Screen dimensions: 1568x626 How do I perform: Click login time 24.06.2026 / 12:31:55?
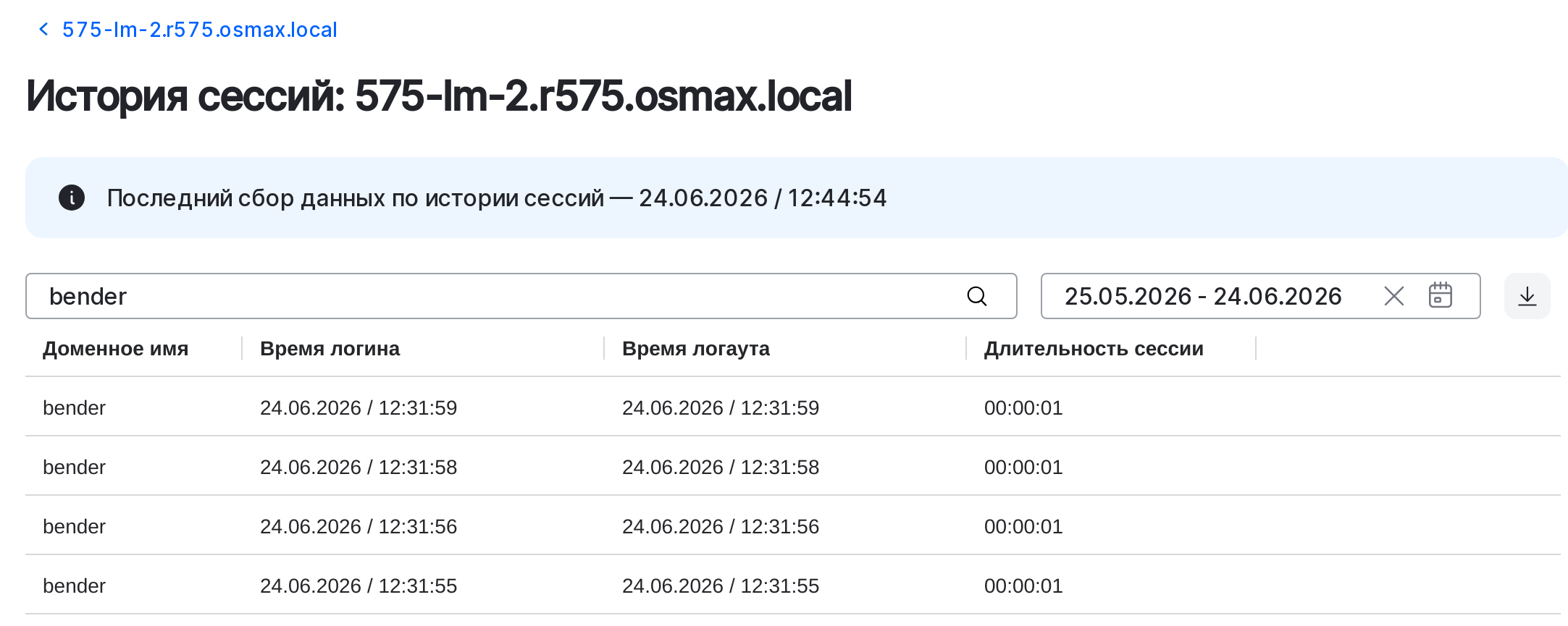point(359,585)
